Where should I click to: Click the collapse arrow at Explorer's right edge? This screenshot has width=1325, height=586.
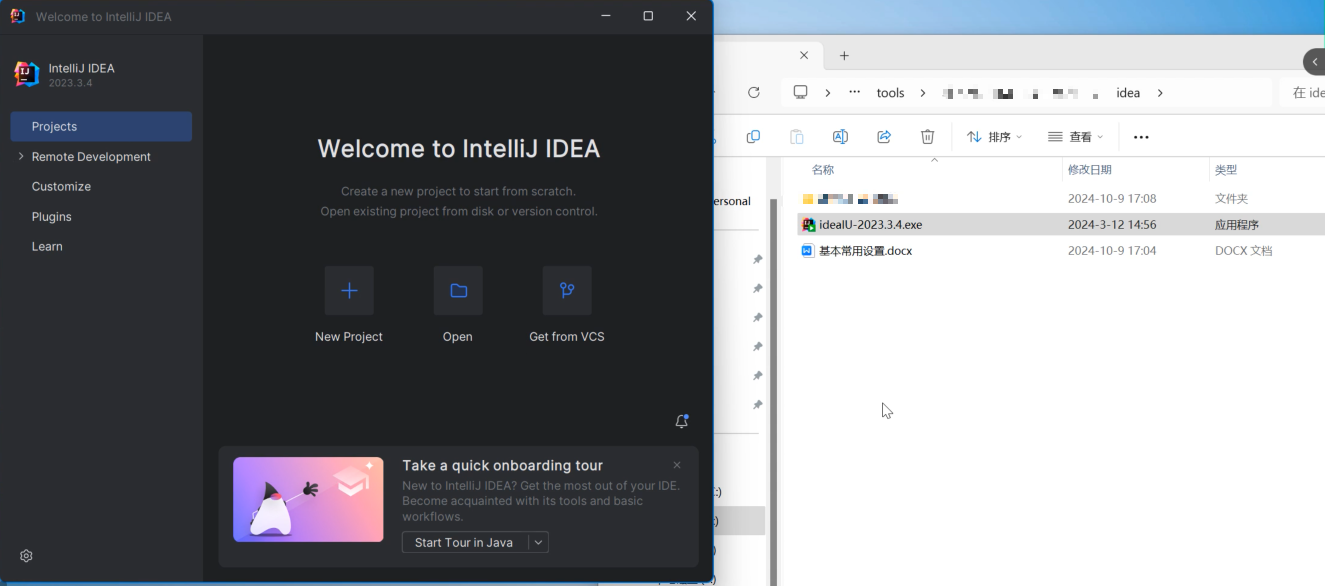coord(1314,62)
